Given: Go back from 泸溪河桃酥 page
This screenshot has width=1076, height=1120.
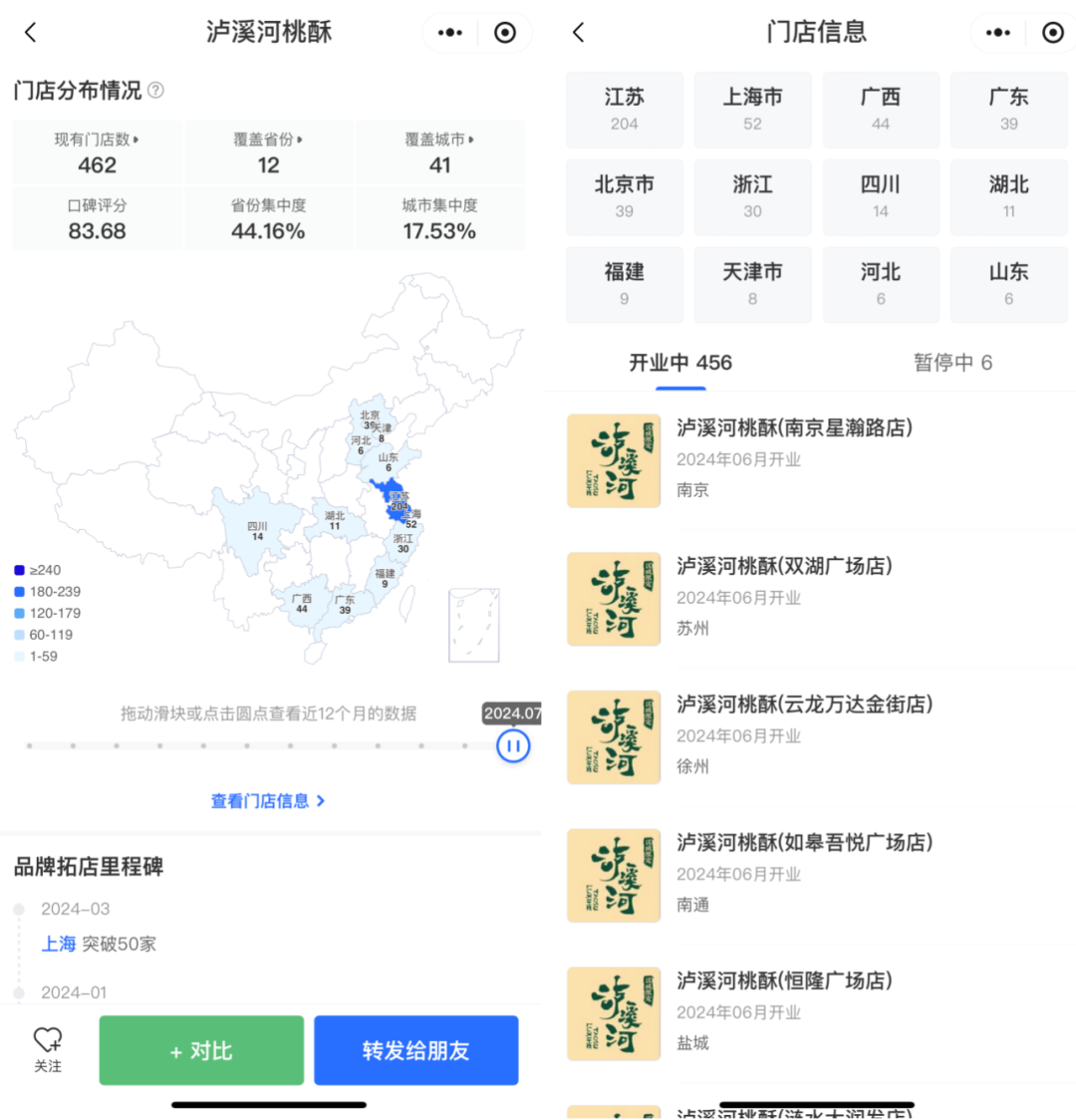Looking at the screenshot, I should coord(30,32).
